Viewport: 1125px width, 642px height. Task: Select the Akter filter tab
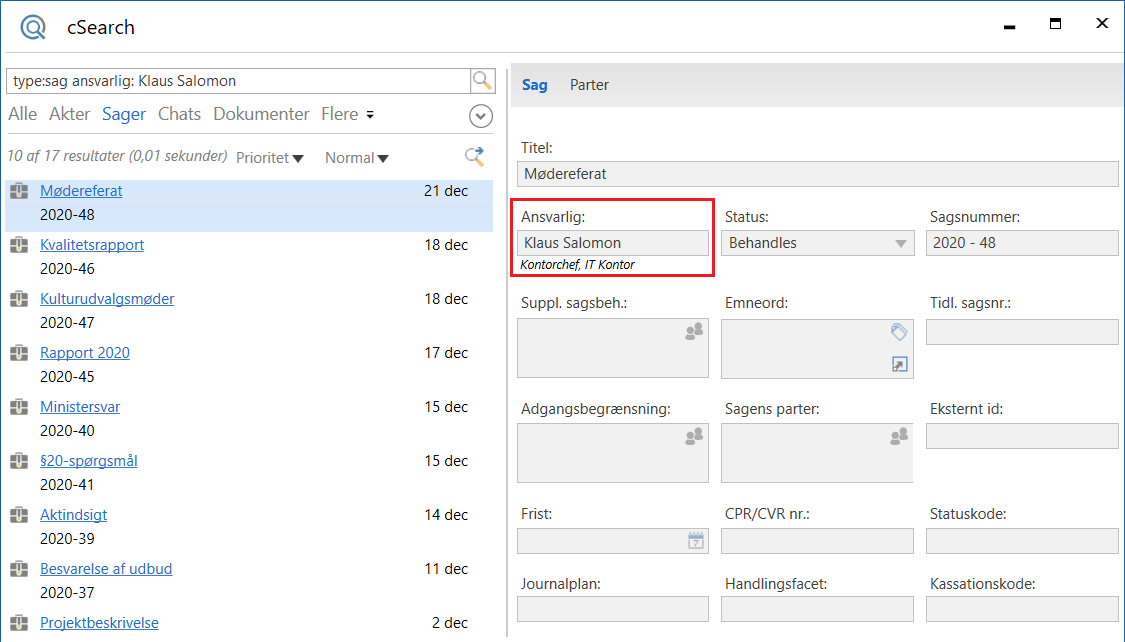point(70,115)
